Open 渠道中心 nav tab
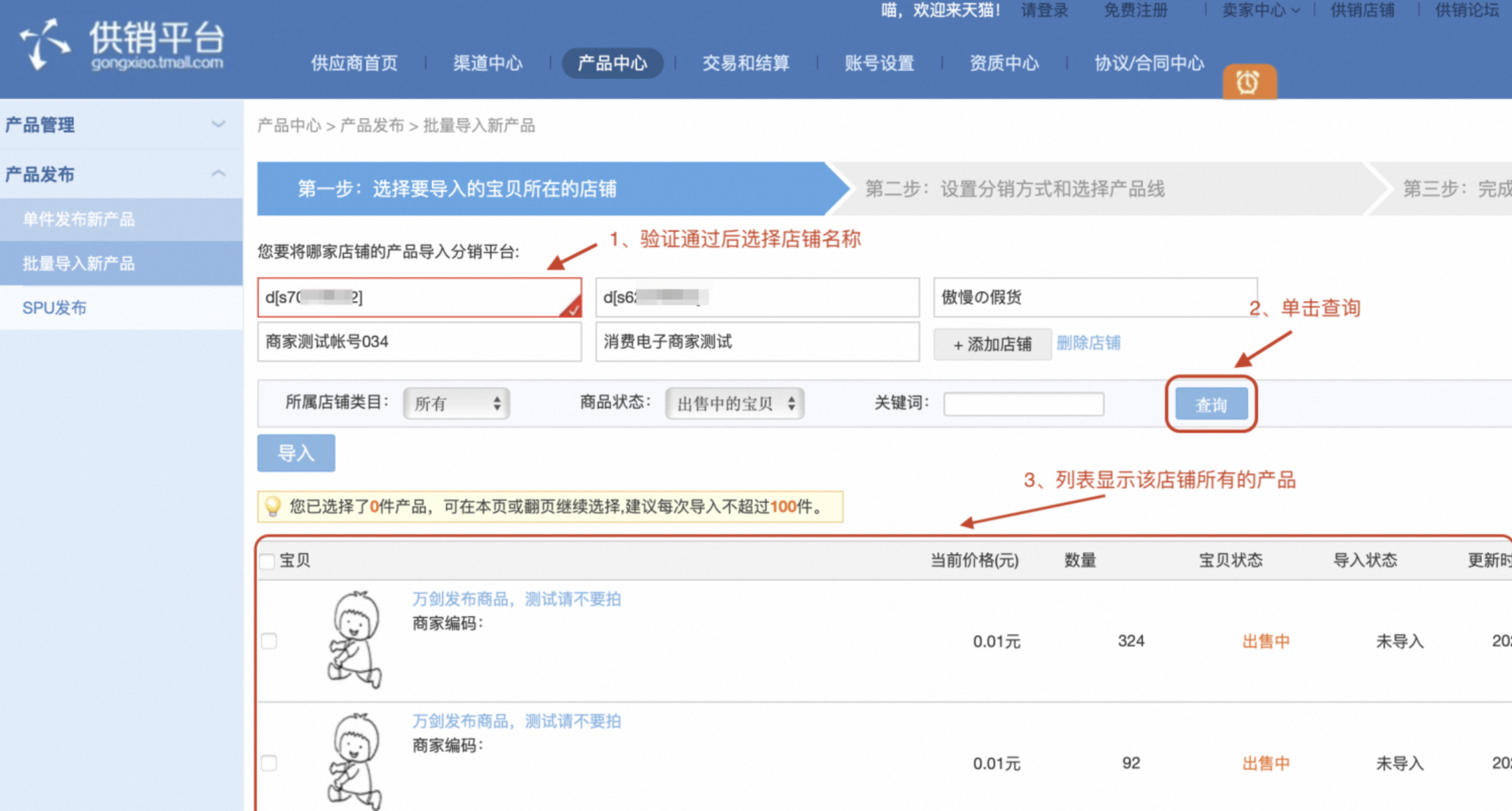Screen dimensions: 1512x811 click(488, 63)
